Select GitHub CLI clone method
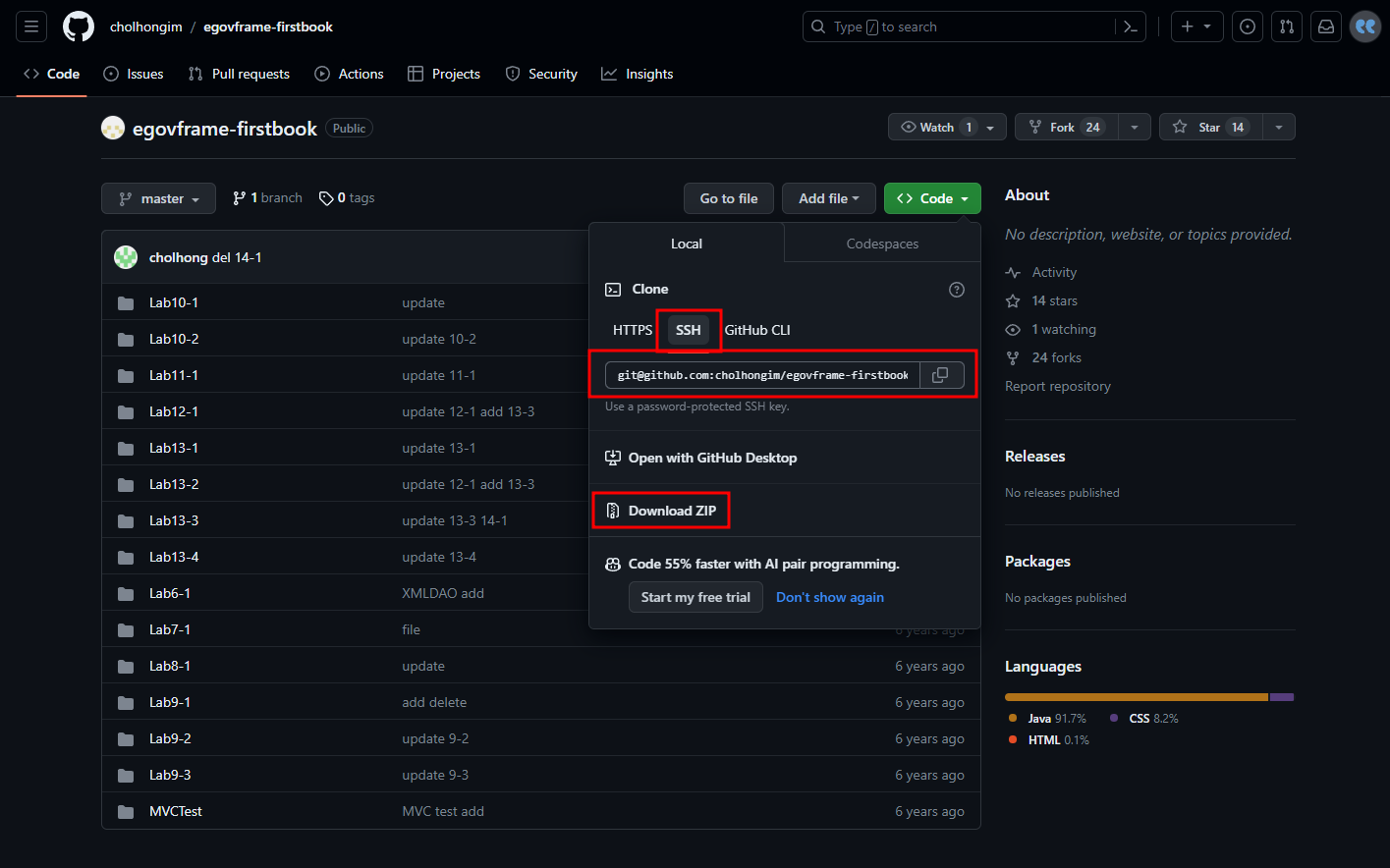This screenshot has height=868, width=1390. click(757, 330)
